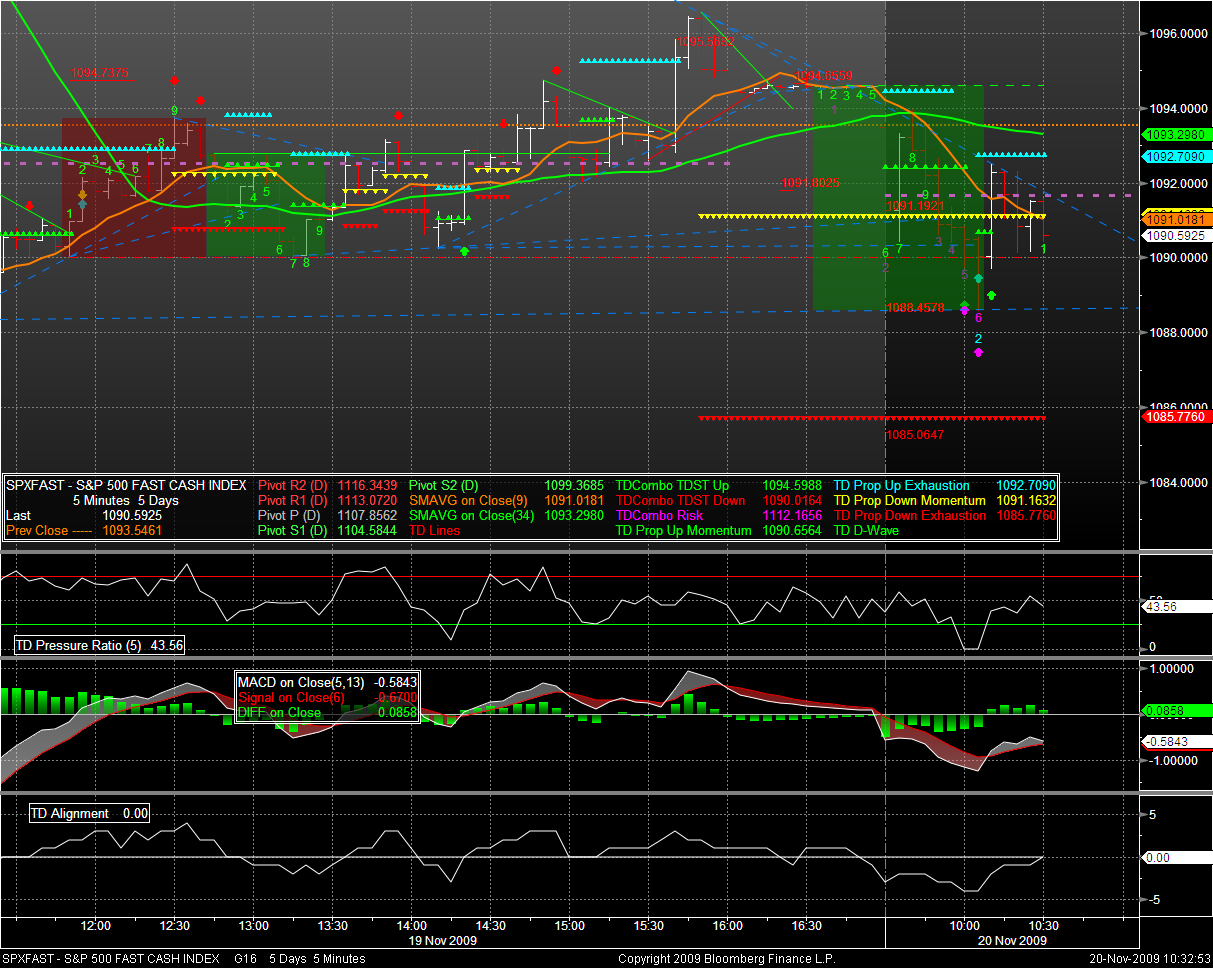Click the 1085.0647 price level label
This screenshot has width=1213, height=968.
pos(915,435)
